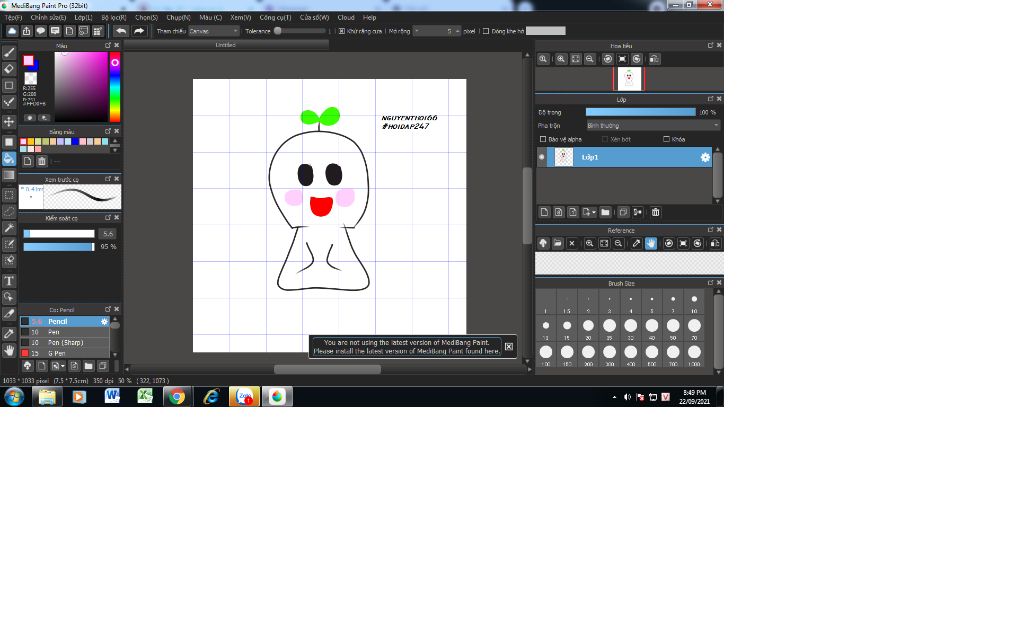Open a reference image with folder icon
Screen dimensions: 1024x620
(x=557, y=244)
